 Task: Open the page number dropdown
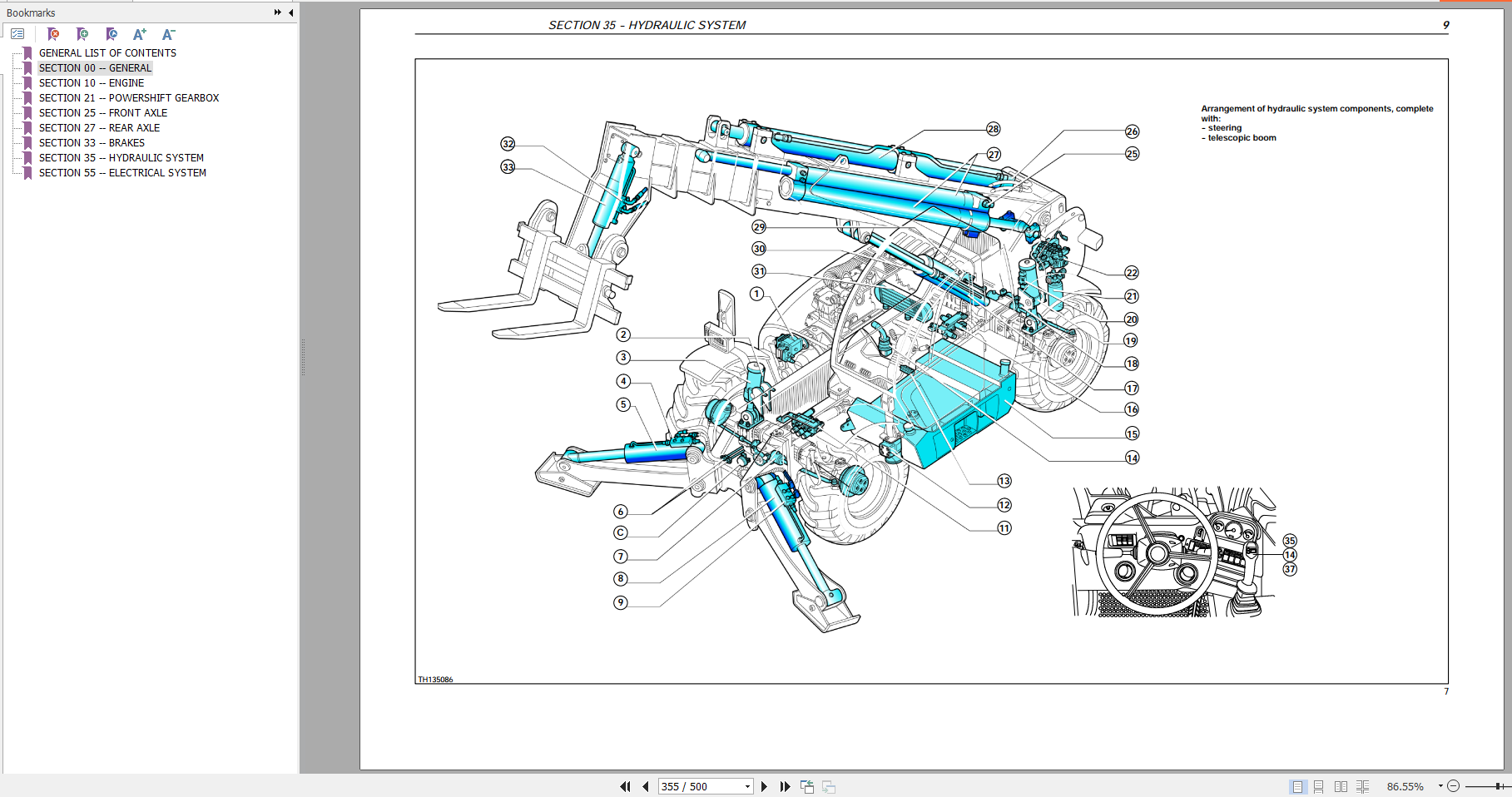(747, 786)
